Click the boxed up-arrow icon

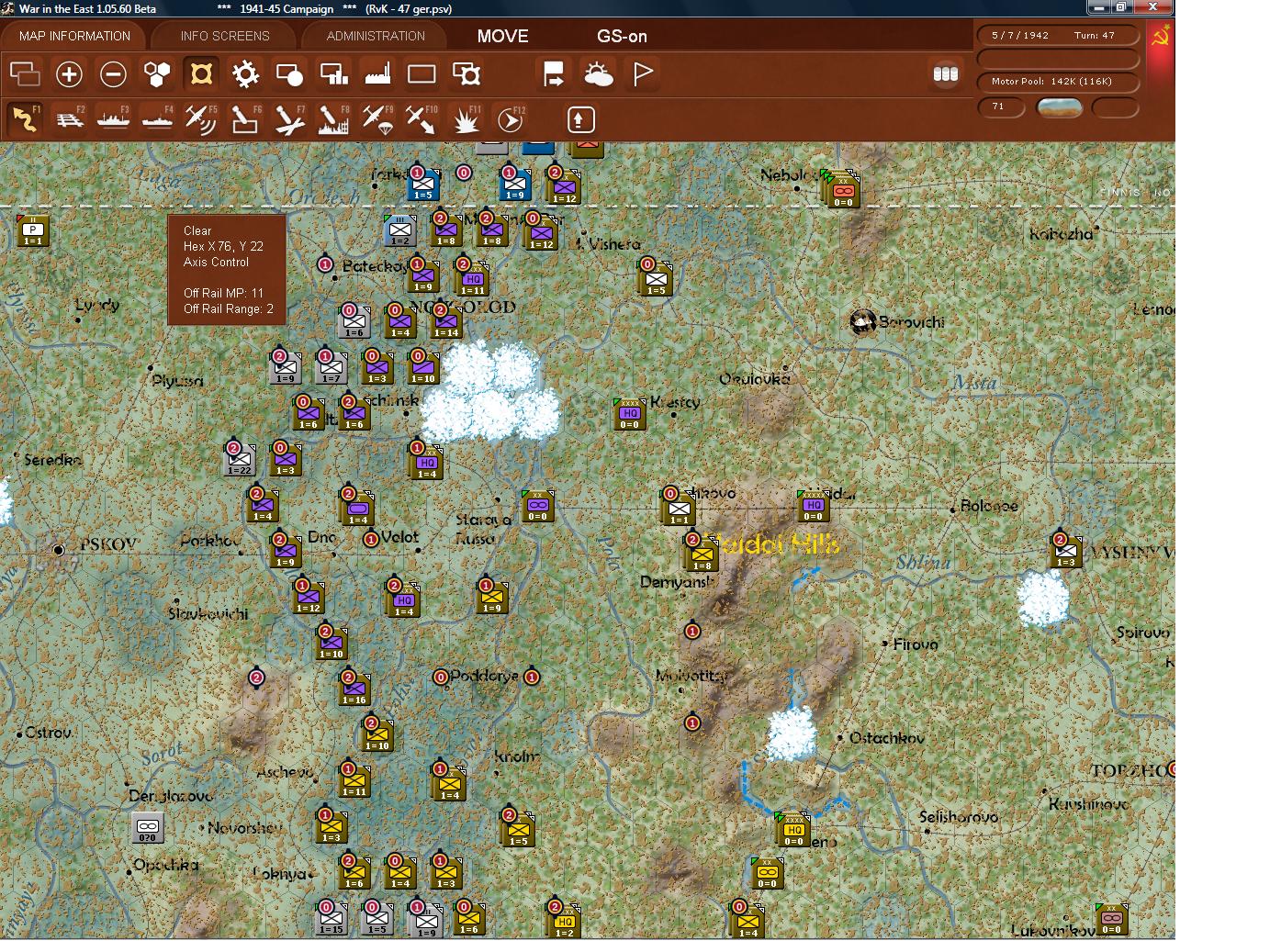coord(580,119)
